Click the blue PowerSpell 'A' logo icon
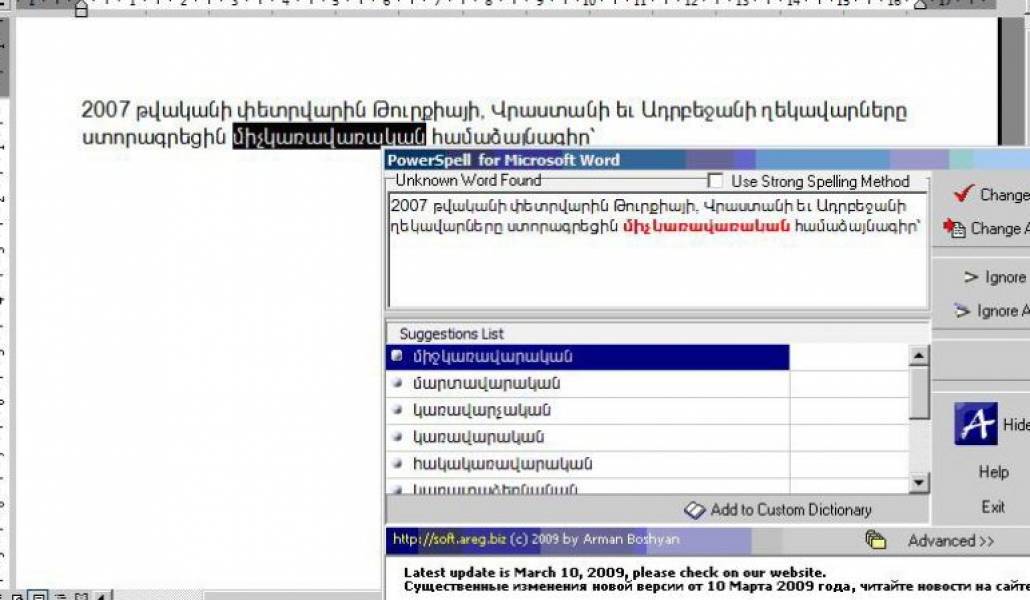Image resolution: width=1030 pixels, height=600 pixels. tap(974, 424)
